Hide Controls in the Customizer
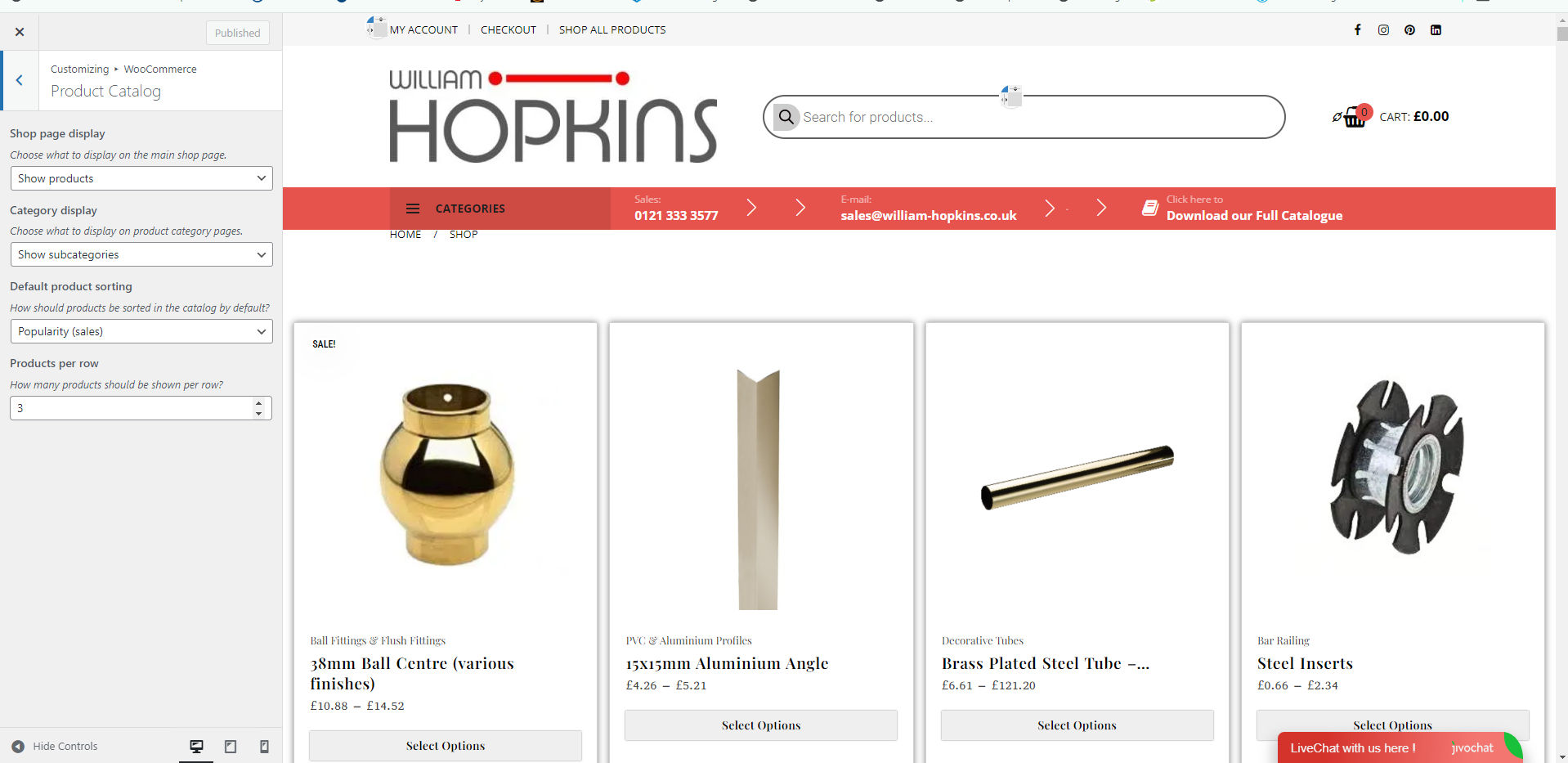Image resolution: width=1568 pixels, height=763 pixels. [55, 747]
